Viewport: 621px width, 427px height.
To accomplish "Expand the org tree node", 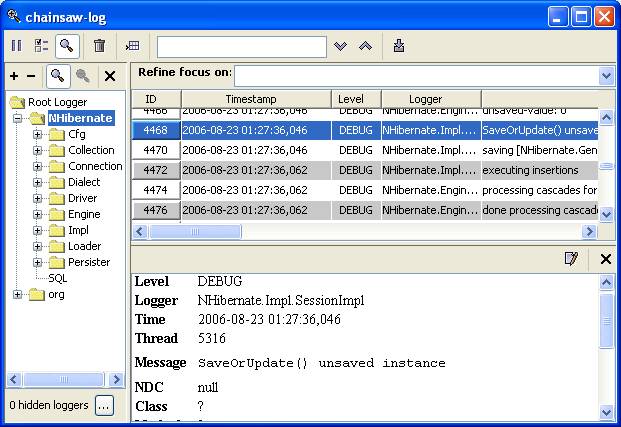I will click(17, 294).
